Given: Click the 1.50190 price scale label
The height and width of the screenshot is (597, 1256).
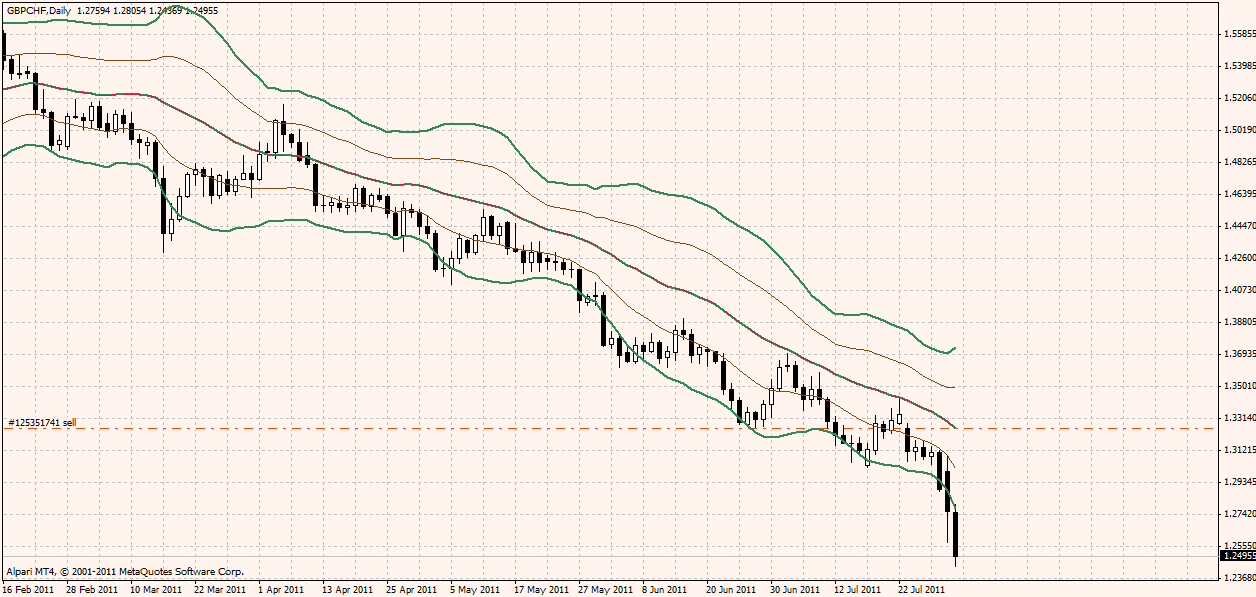Looking at the screenshot, I should (1238, 130).
